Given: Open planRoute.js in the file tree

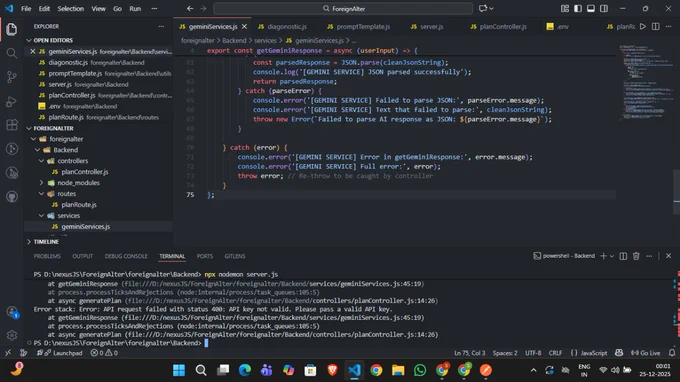Looking at the screenshot, I should tap(79, 205).
